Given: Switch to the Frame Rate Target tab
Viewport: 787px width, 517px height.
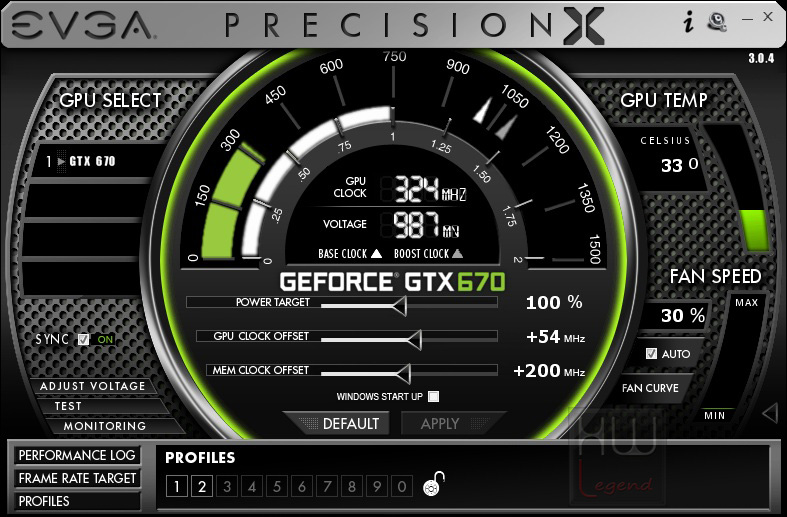Looking at the screenshot, I should click(x=77, y=478).
